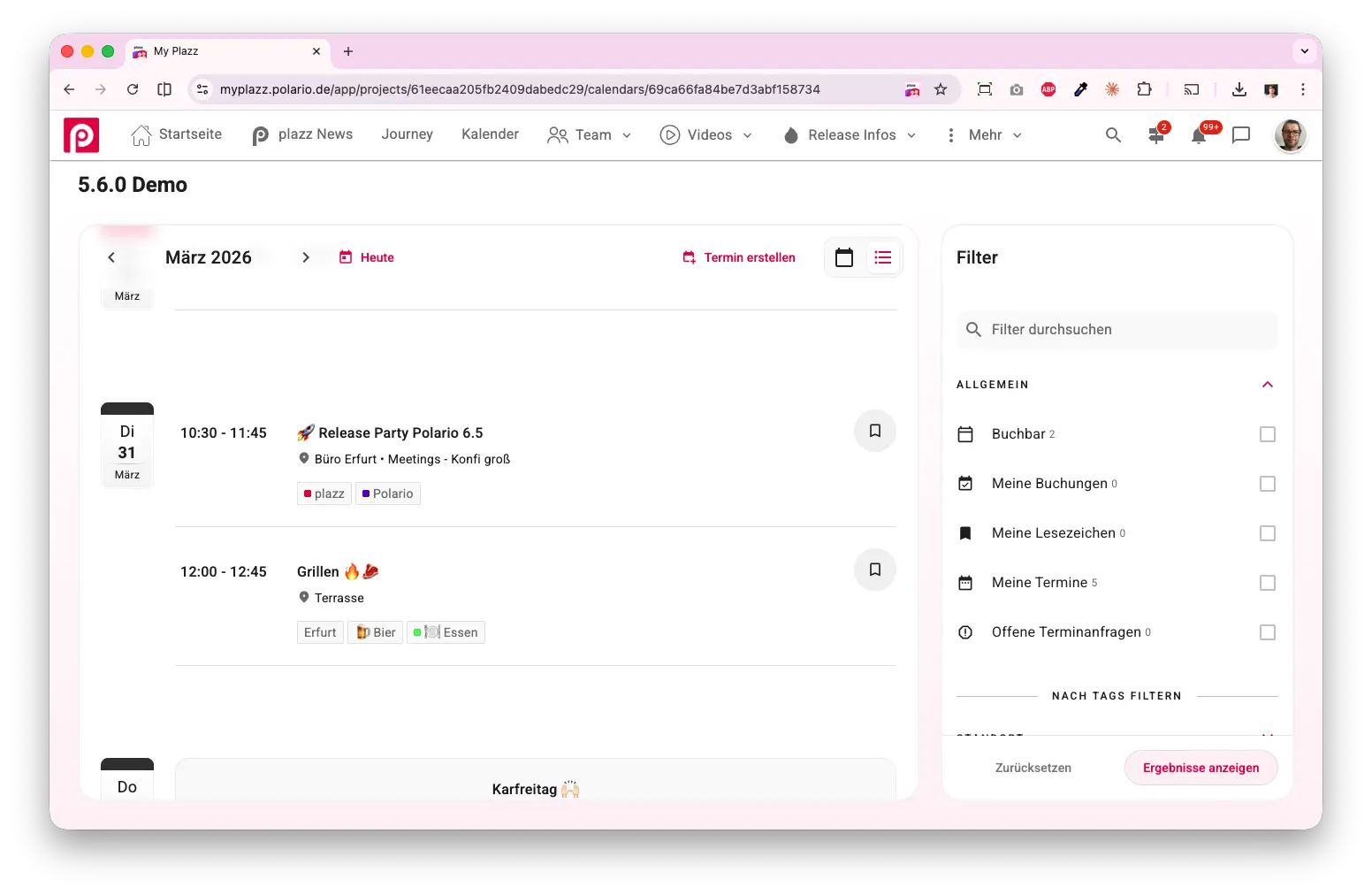Open the Journey menu item
Viewport: 1372px width, 895px height.
[407, 134]
